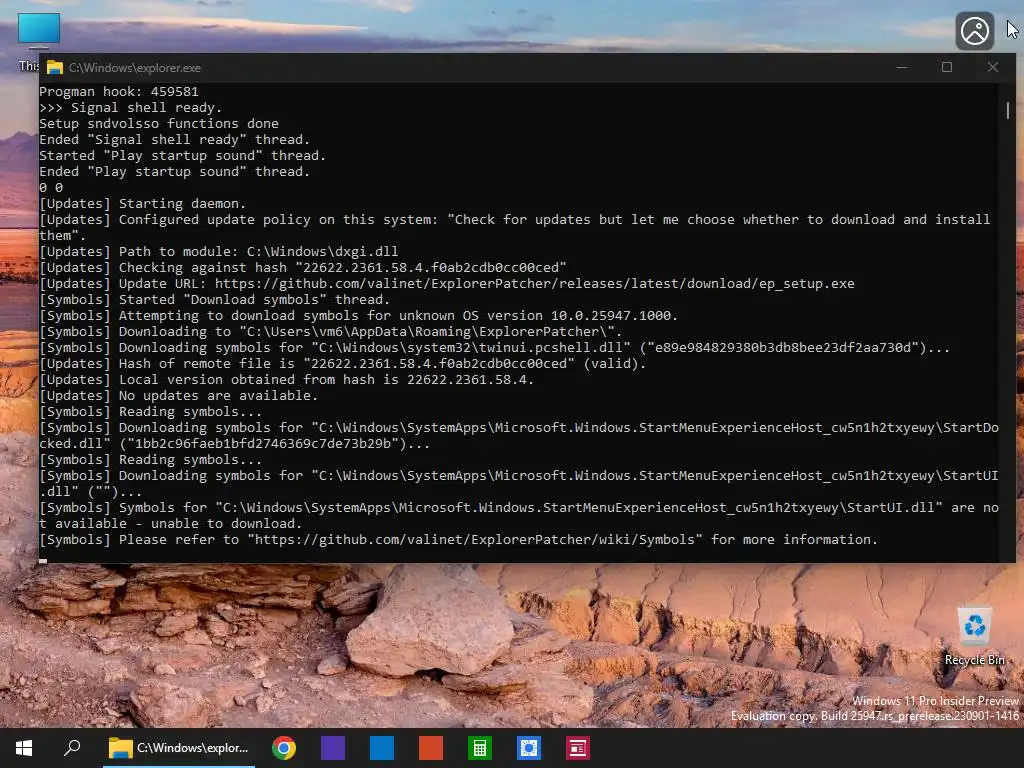1024x768 pixels.
Task: Open the blue framed-dot taskbar app
Action: pyautogui.click(x=529, y=748)
